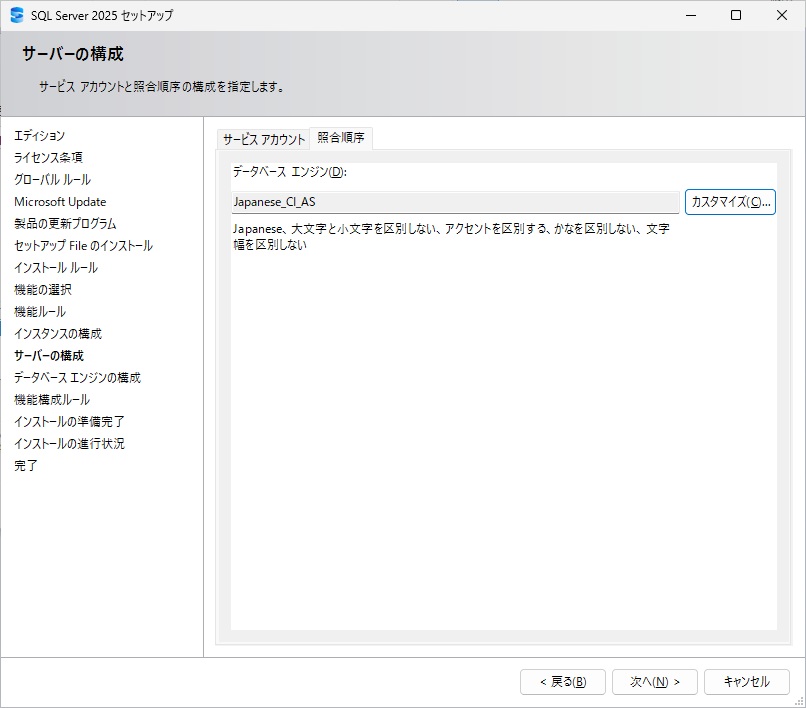
Task: Switch to the サービス アカウント tab
Action: pyautogui.click(x=265, y=139)
